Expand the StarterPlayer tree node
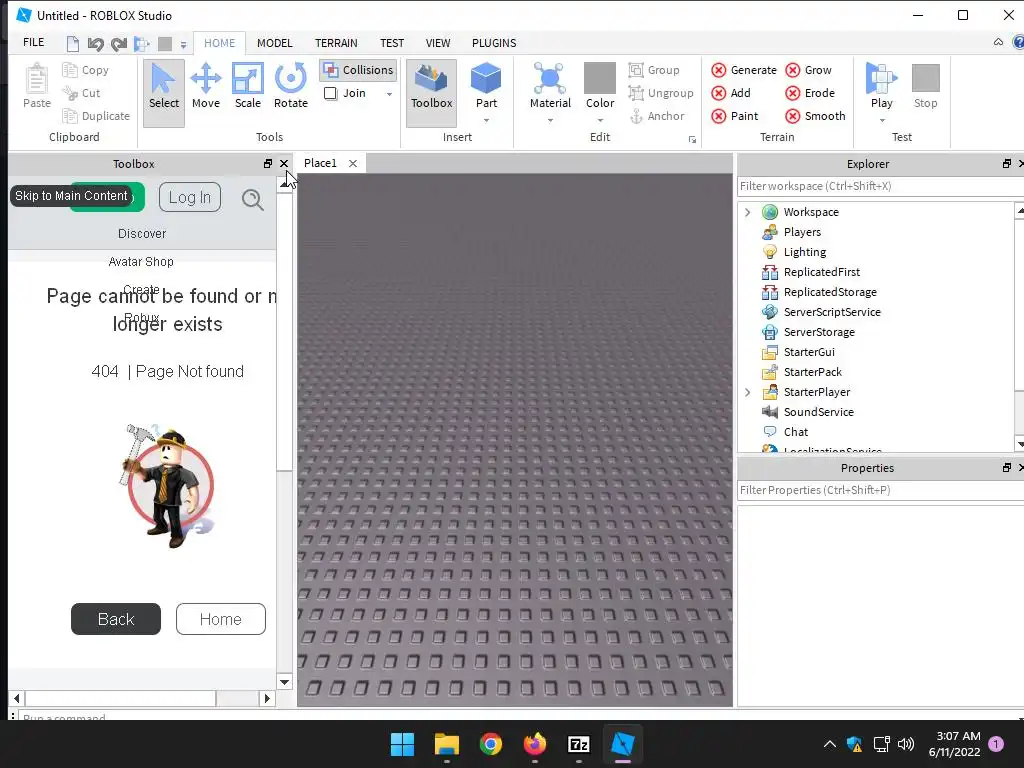The height and width of the screenshot is (768, 1024). coord(748,392)
